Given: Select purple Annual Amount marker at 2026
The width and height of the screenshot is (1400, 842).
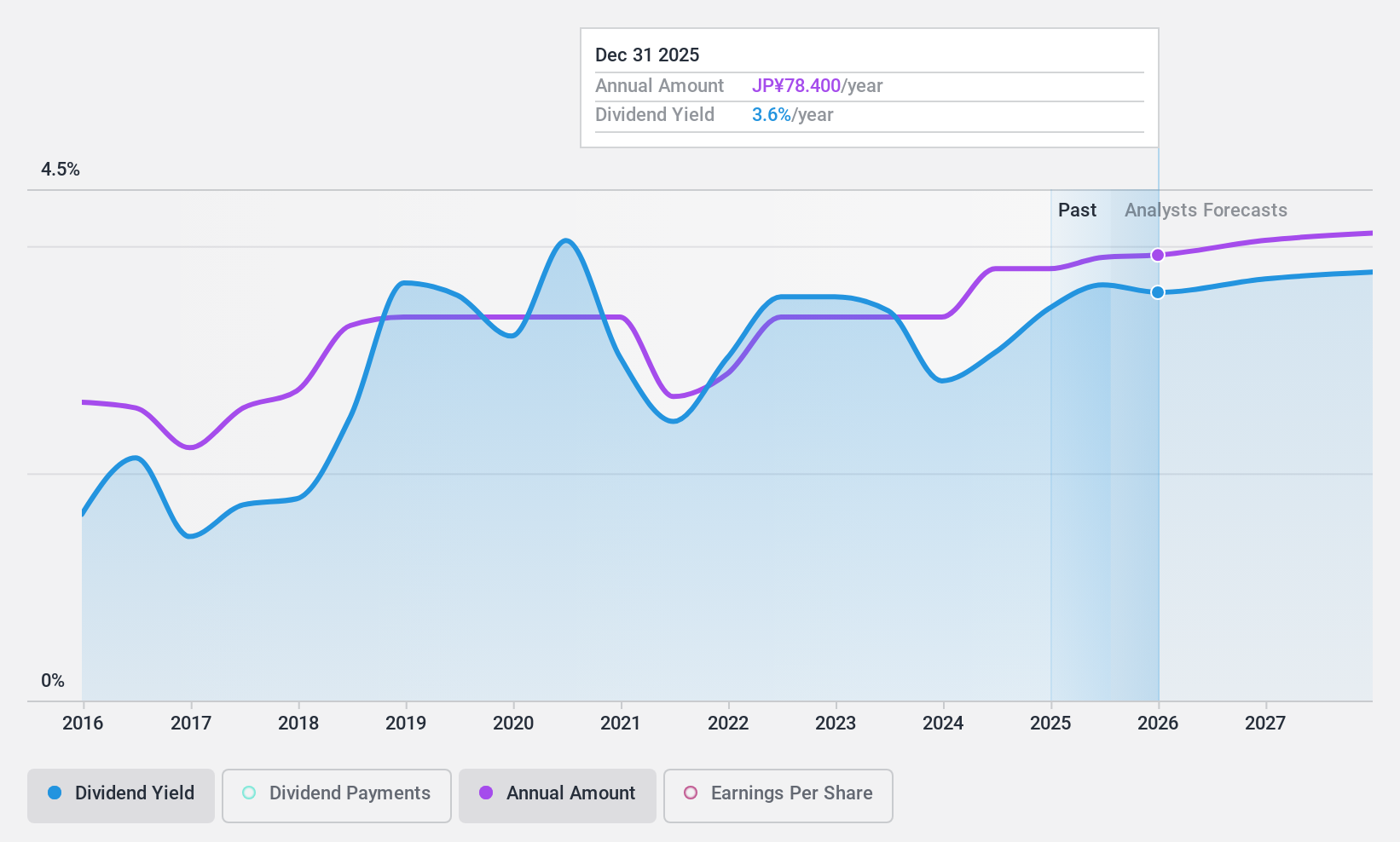Looking at the screenshot, I should click(x=1158, y=255).
